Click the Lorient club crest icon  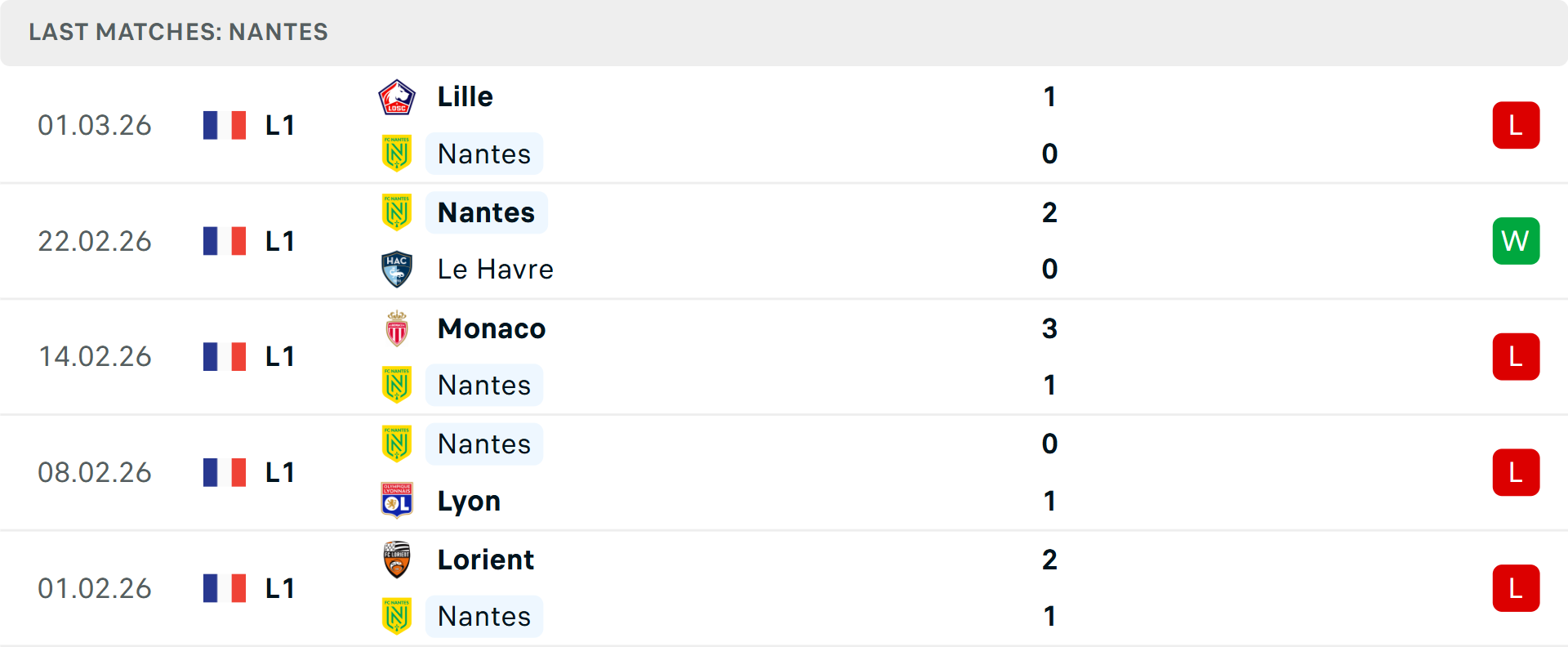(x=397, y=560)
